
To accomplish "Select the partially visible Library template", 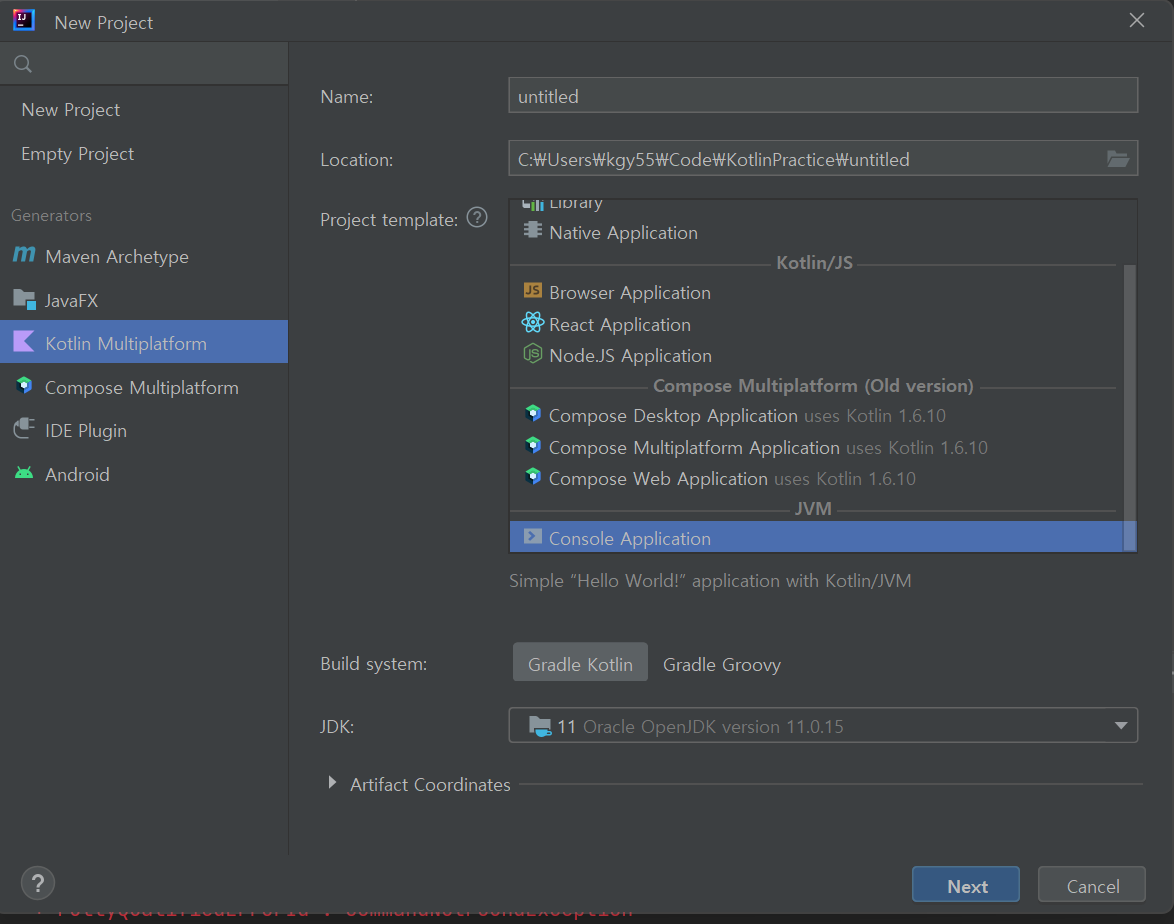I will [816, 206].
